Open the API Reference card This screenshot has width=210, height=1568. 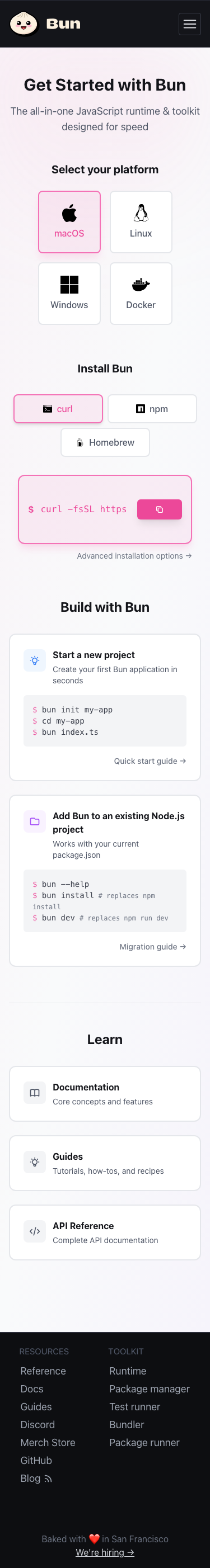pyautogui.click(x=105, y=1232)
